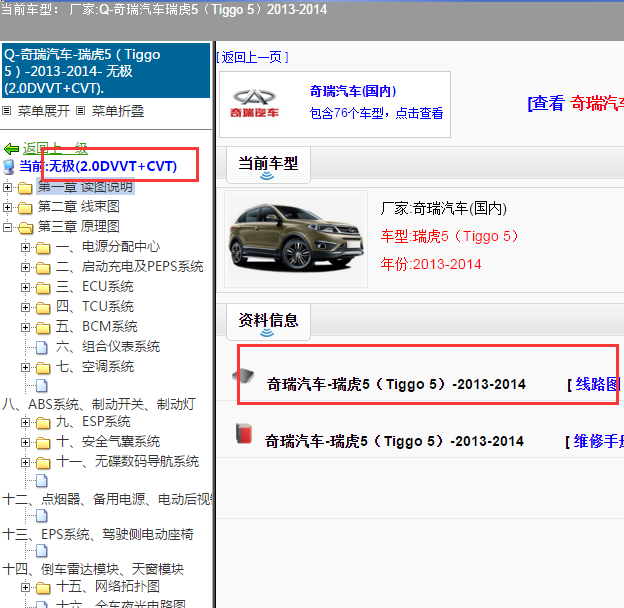Expand the 第一章 读图说明 node
624x608 pixels.
point(7,187)
